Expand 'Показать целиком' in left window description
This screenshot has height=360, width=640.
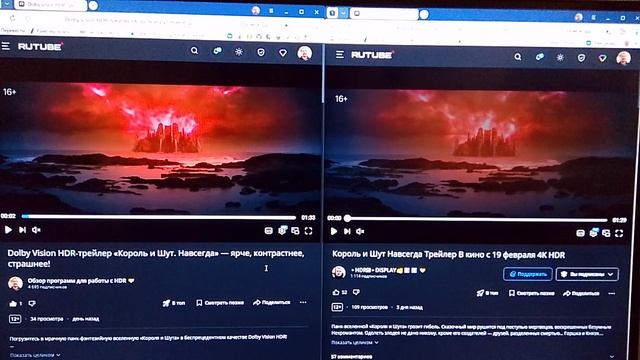click(35, 355)
